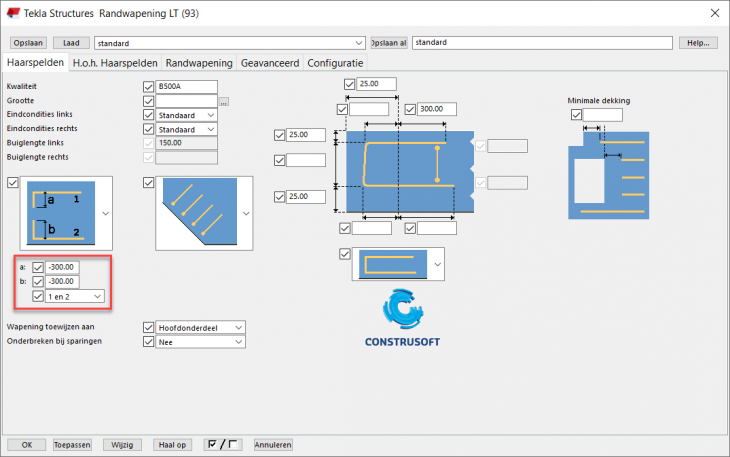The width and height of the screenshot is (730, 457).
Task: Uncheck the Kwaliteit checkbox
Action: [149, 87]
